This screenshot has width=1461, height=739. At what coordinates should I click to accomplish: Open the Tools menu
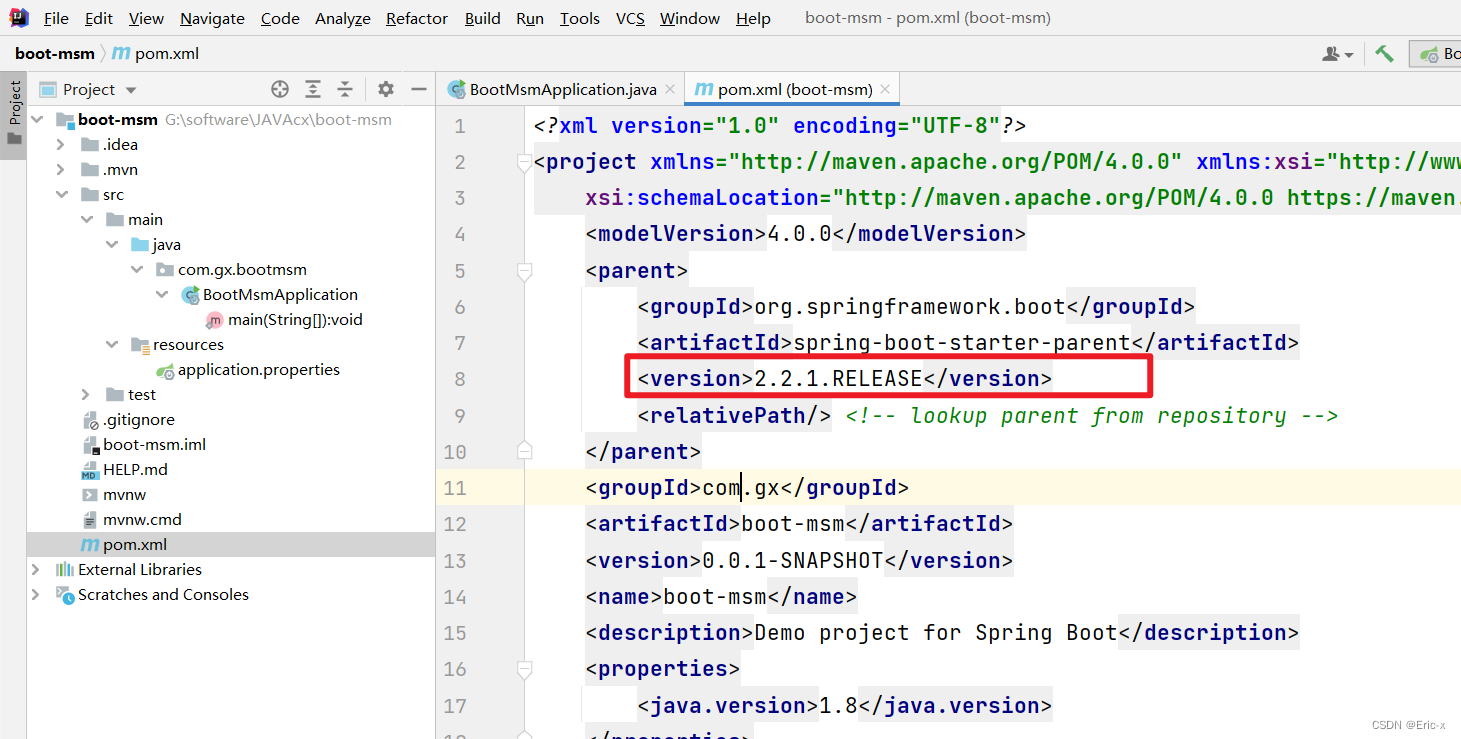[580, 18]
